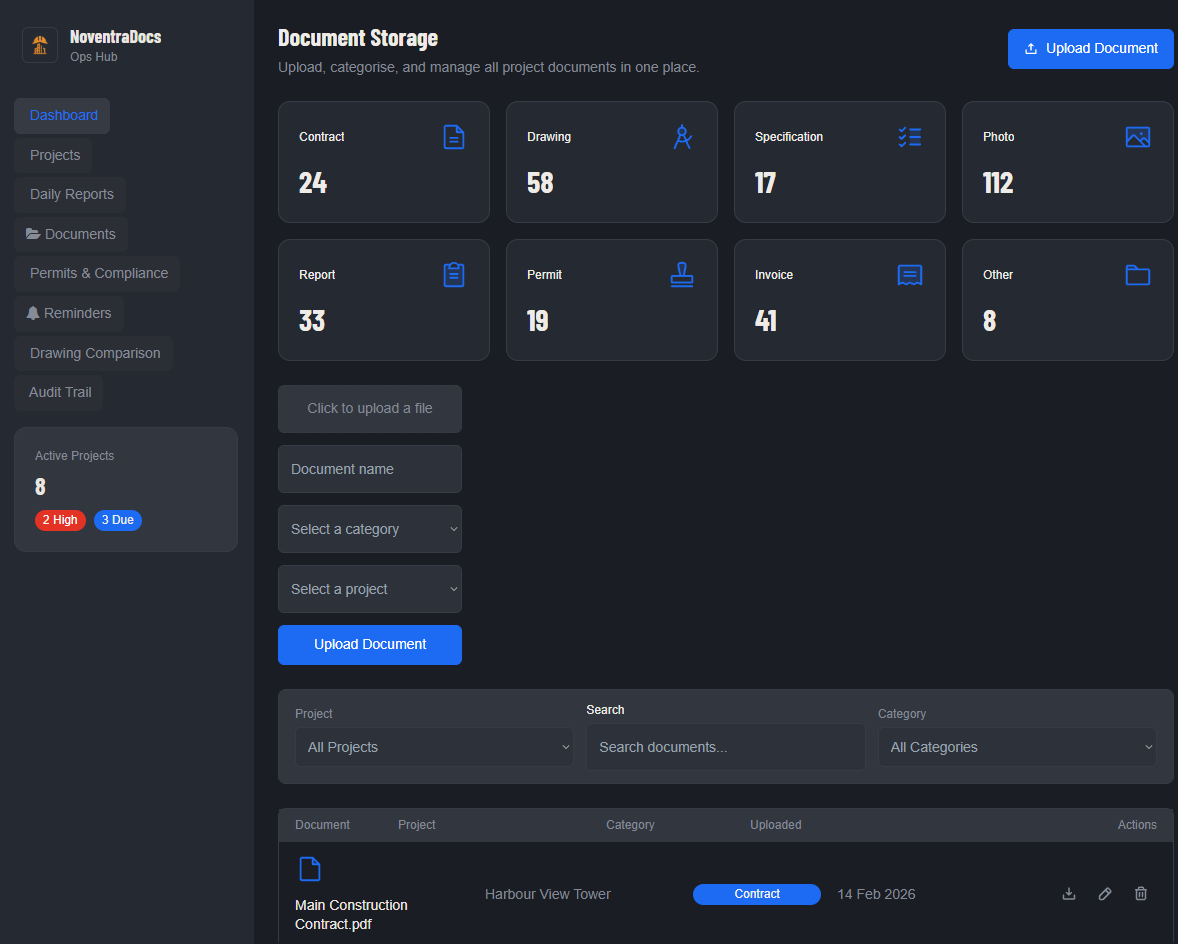This screenshot has width=1178, height=944.
Task: Open Daily Reports section
Action: [71, 195]
